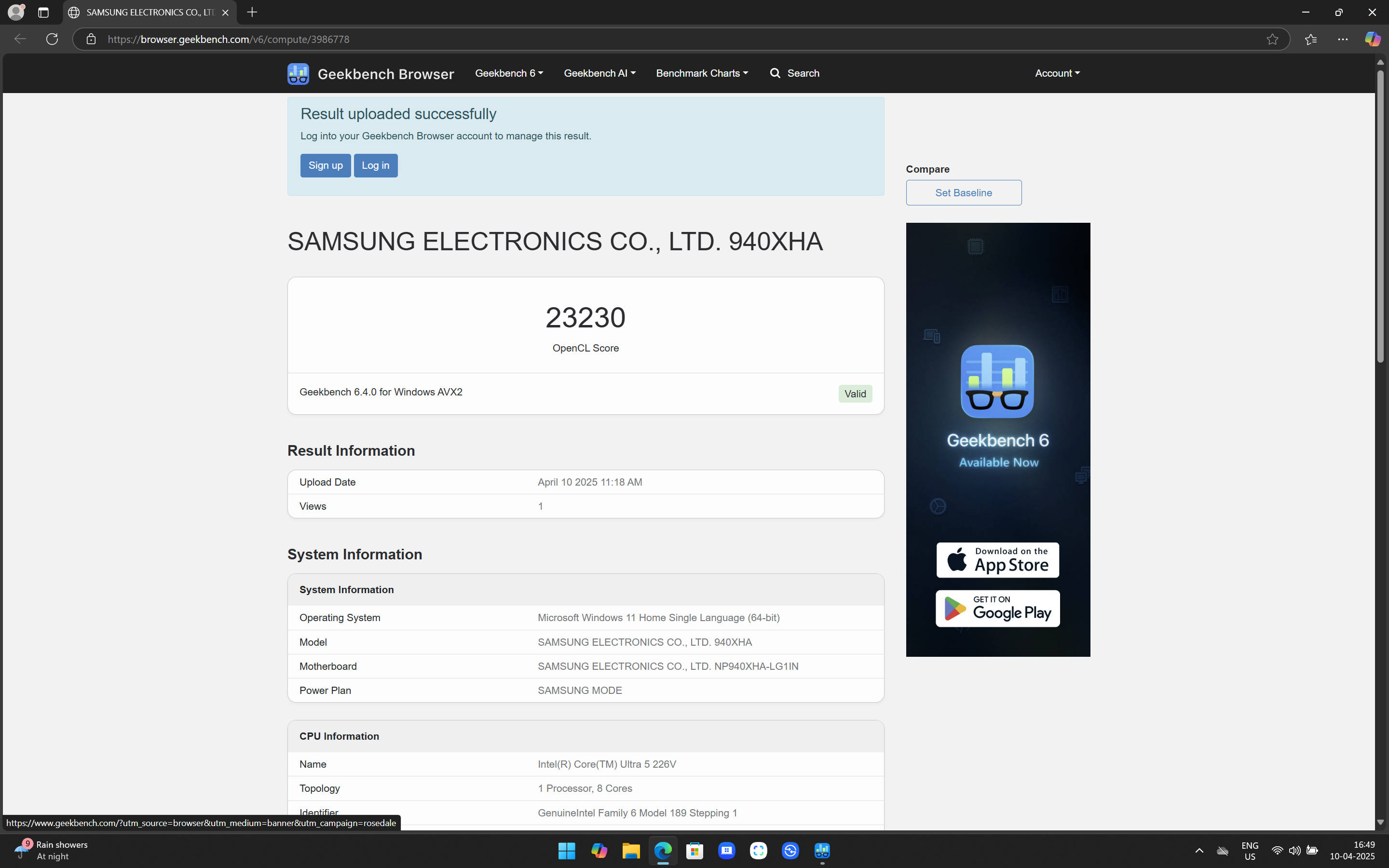Click the battery tray icon
Viewport: 1389px width, 868px height.
pyautogui.click(x=1312, y=850)
